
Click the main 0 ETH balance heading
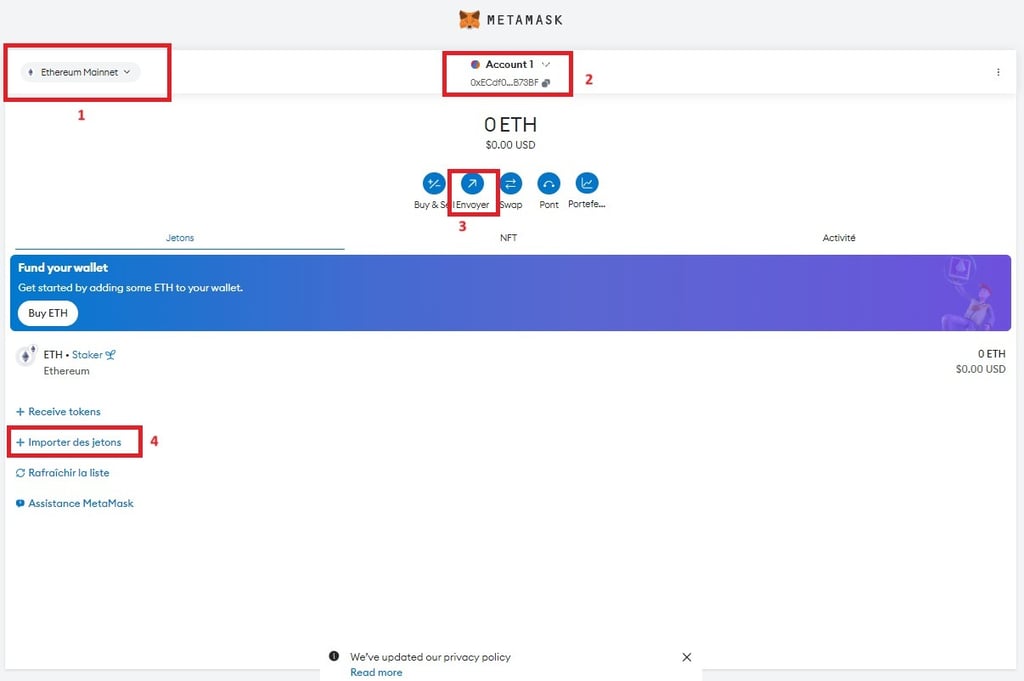[510, 124]
